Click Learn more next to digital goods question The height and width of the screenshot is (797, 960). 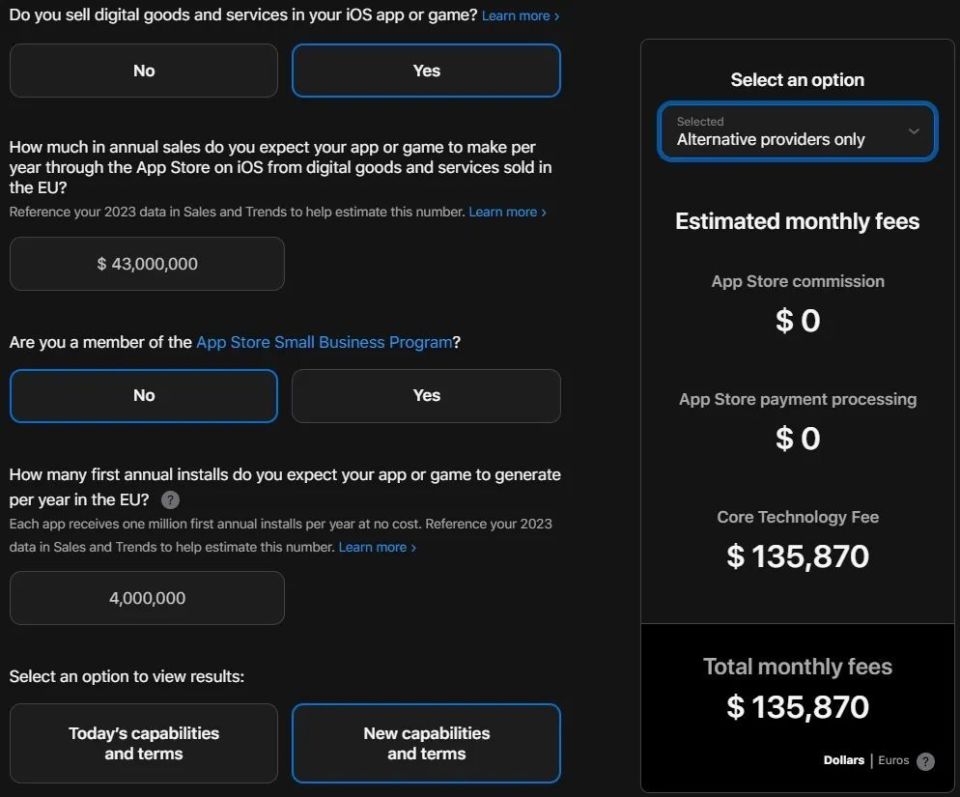[520, 17]
